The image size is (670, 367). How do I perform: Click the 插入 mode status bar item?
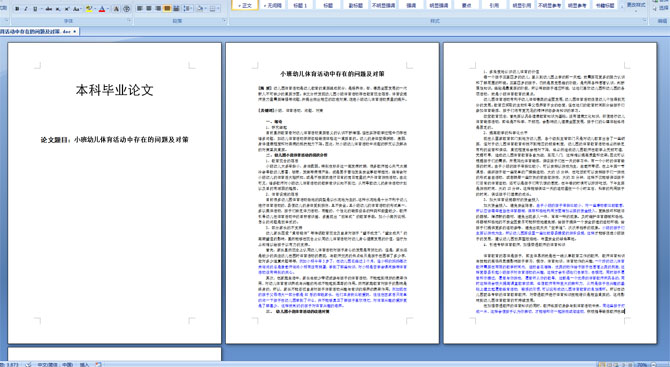(x=84, y=364)
